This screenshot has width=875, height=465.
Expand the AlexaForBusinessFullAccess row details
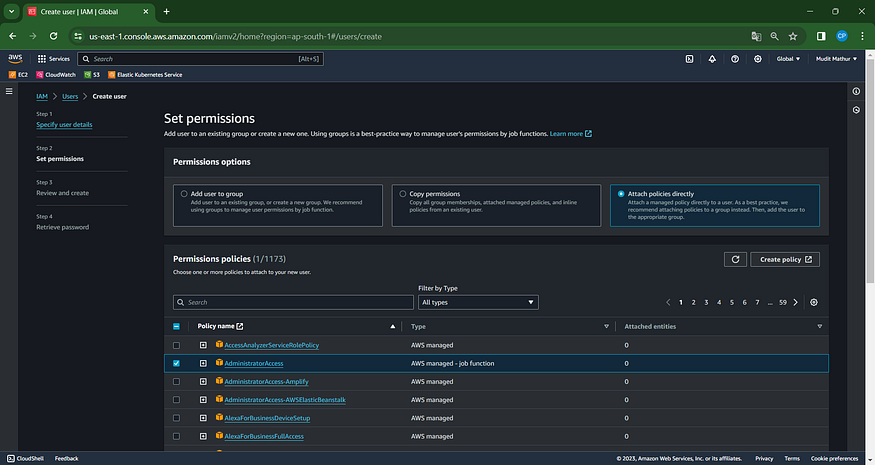click(203, 437)
